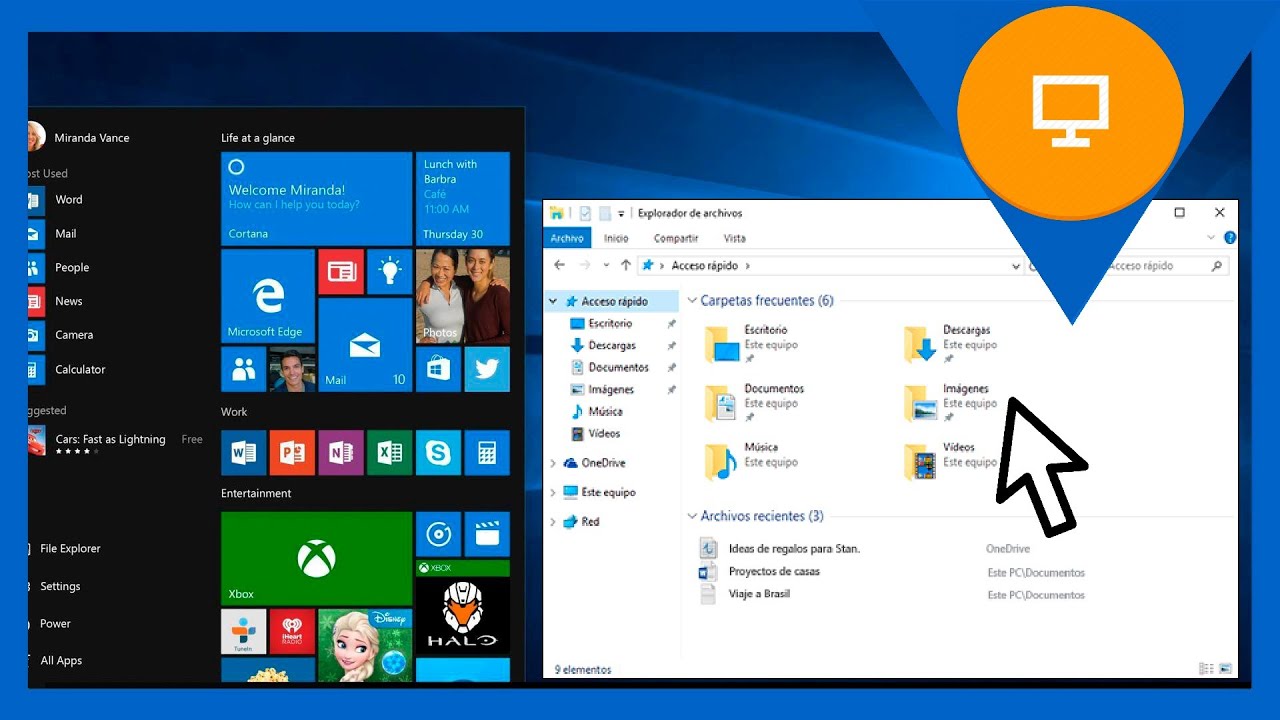Collapse the Archivos recientes section
This screenshot has height=720, width=1280.
click(692, 516)
